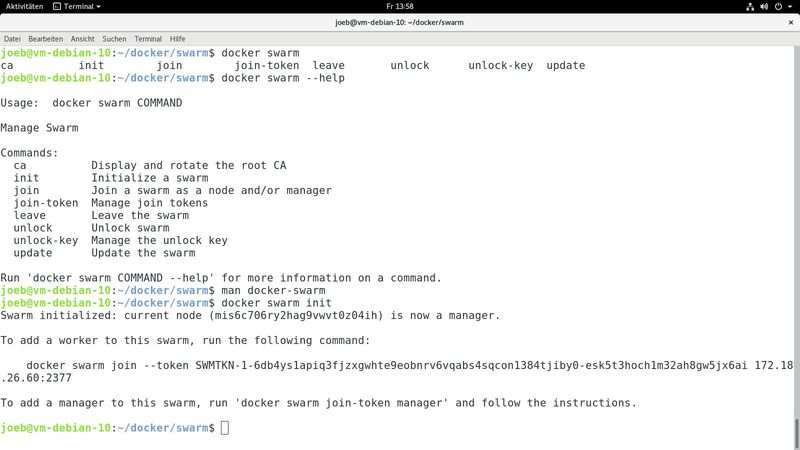Open the Datei menu
Image resolution: width=800 pixels, height=450 pixels.
(x=13, y=37)
